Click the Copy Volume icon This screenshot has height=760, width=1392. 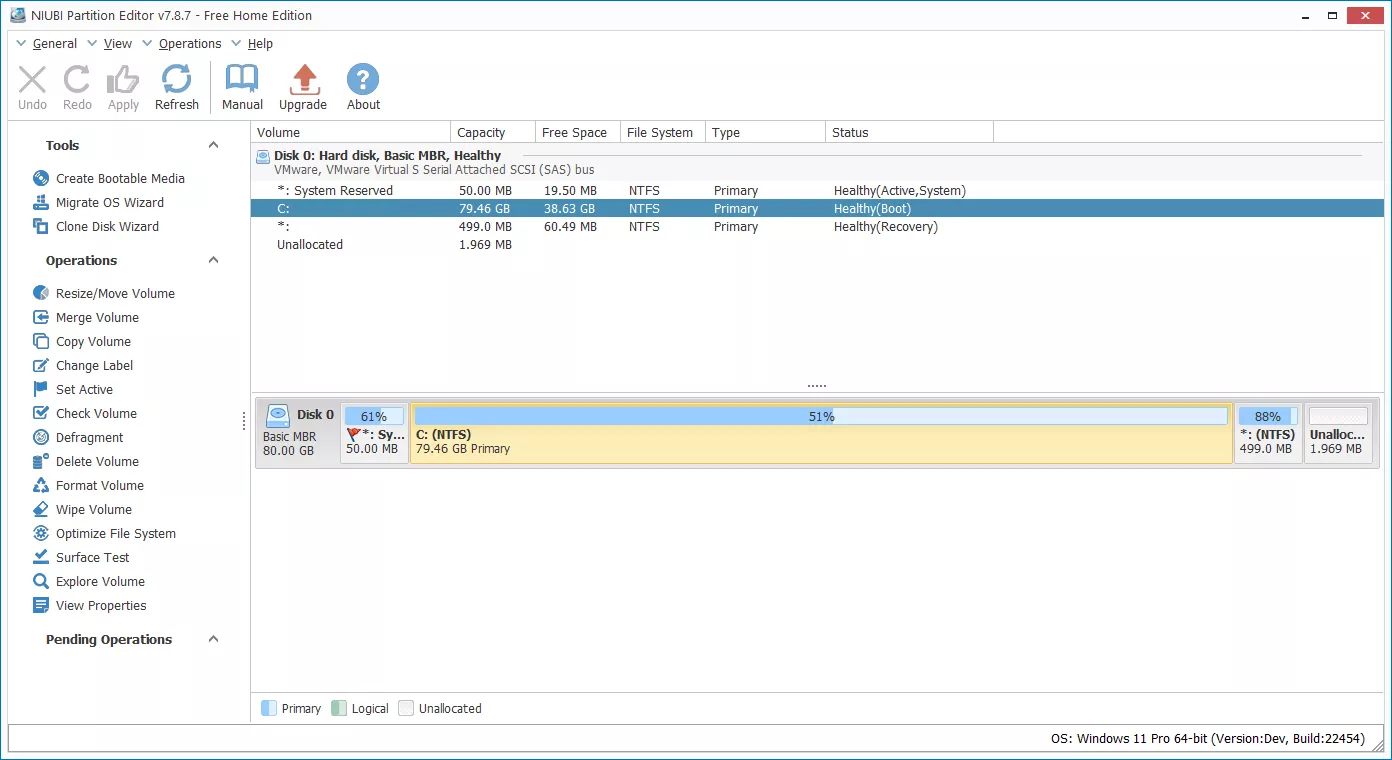pyautogui.click(x=41, y=341)
